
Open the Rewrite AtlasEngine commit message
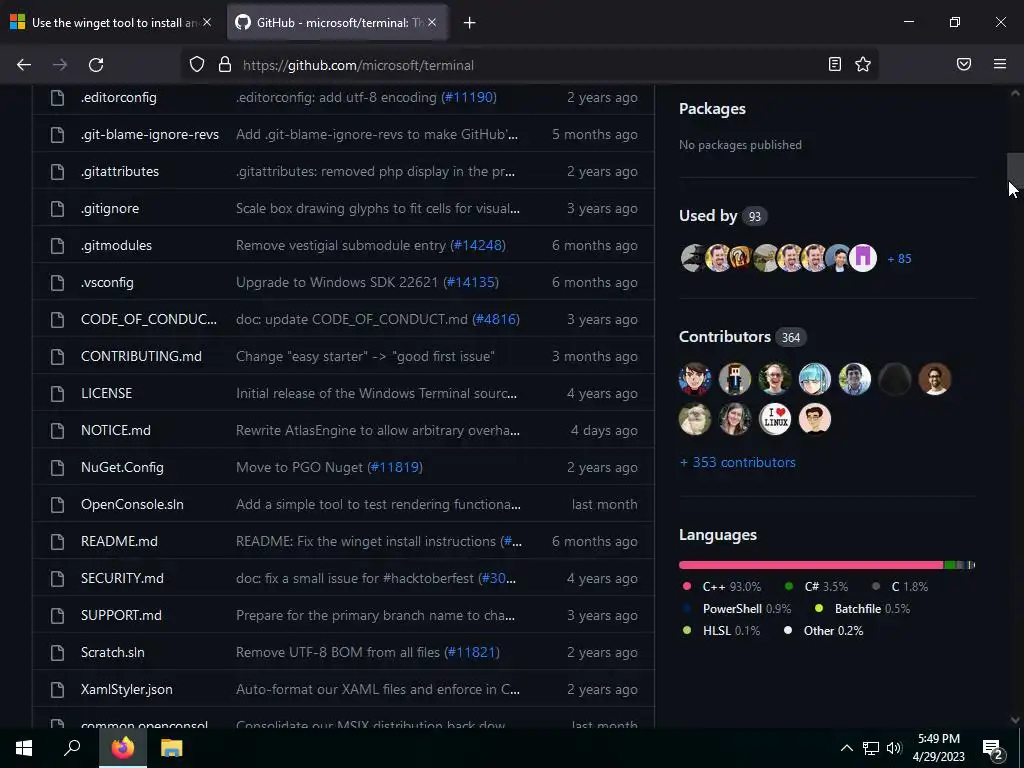(x=377, y=430)
